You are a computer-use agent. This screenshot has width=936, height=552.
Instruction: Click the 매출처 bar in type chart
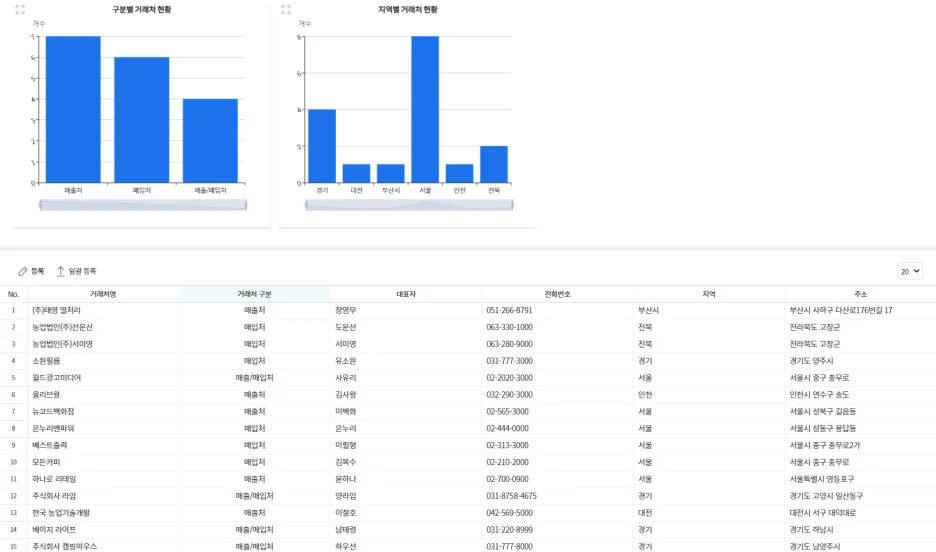click(x=73, y=110)
